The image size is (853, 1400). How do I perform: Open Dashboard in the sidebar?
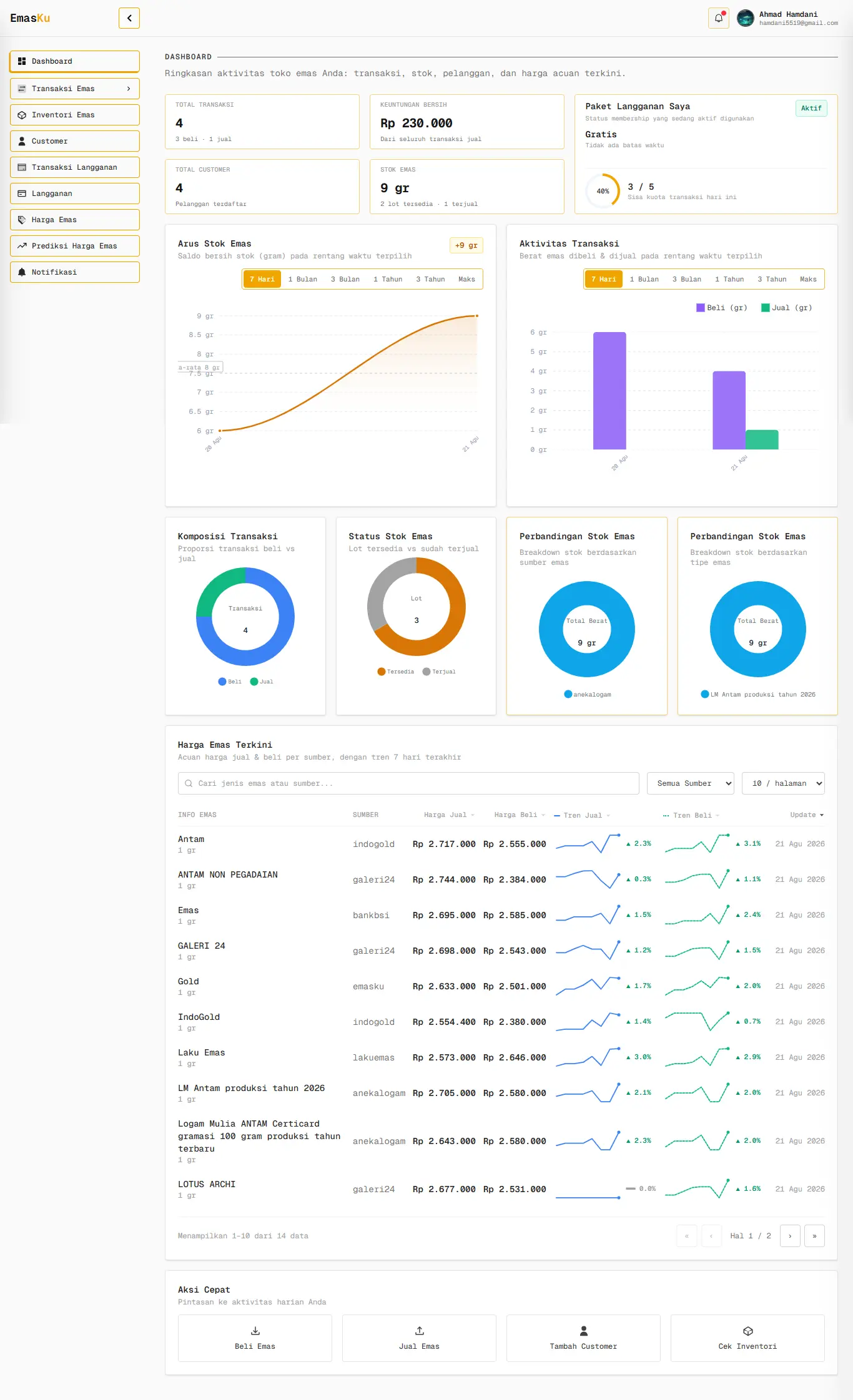click(75, 61)
